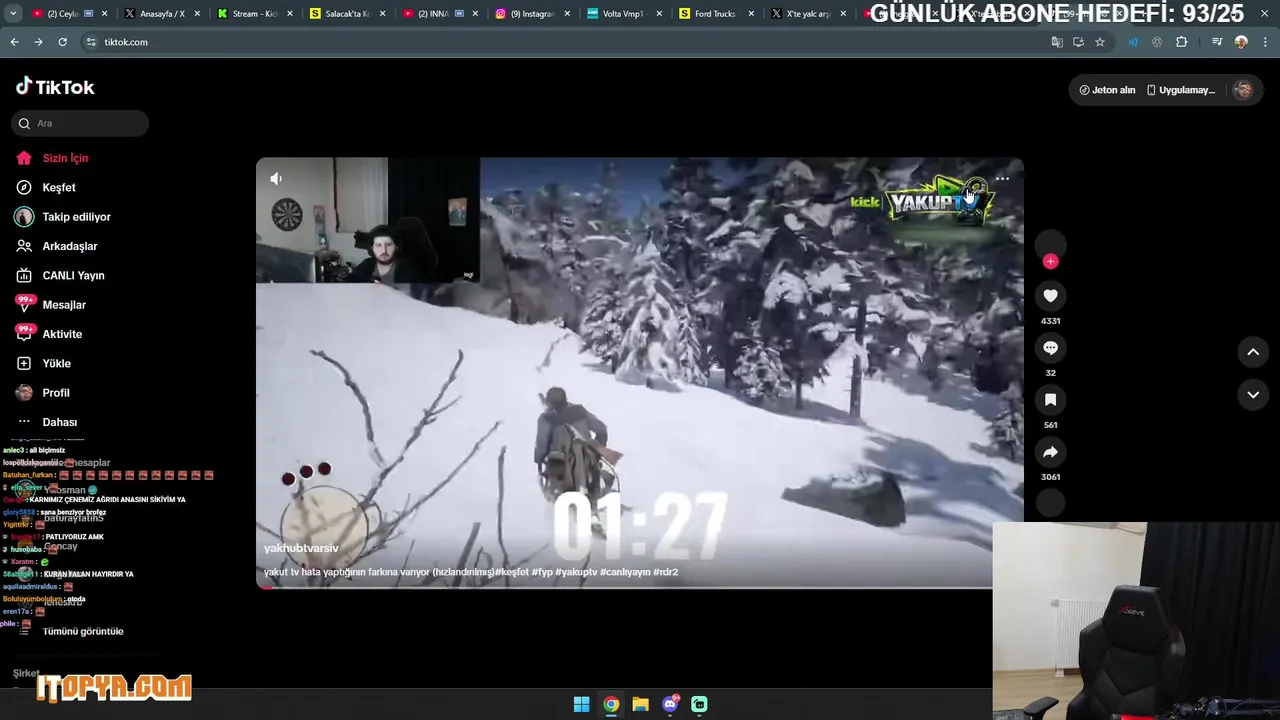The height and width of the screenshot is (720, 1280).
Task: Close the Stream - Kick tab
Action: (x=290, y=14)
